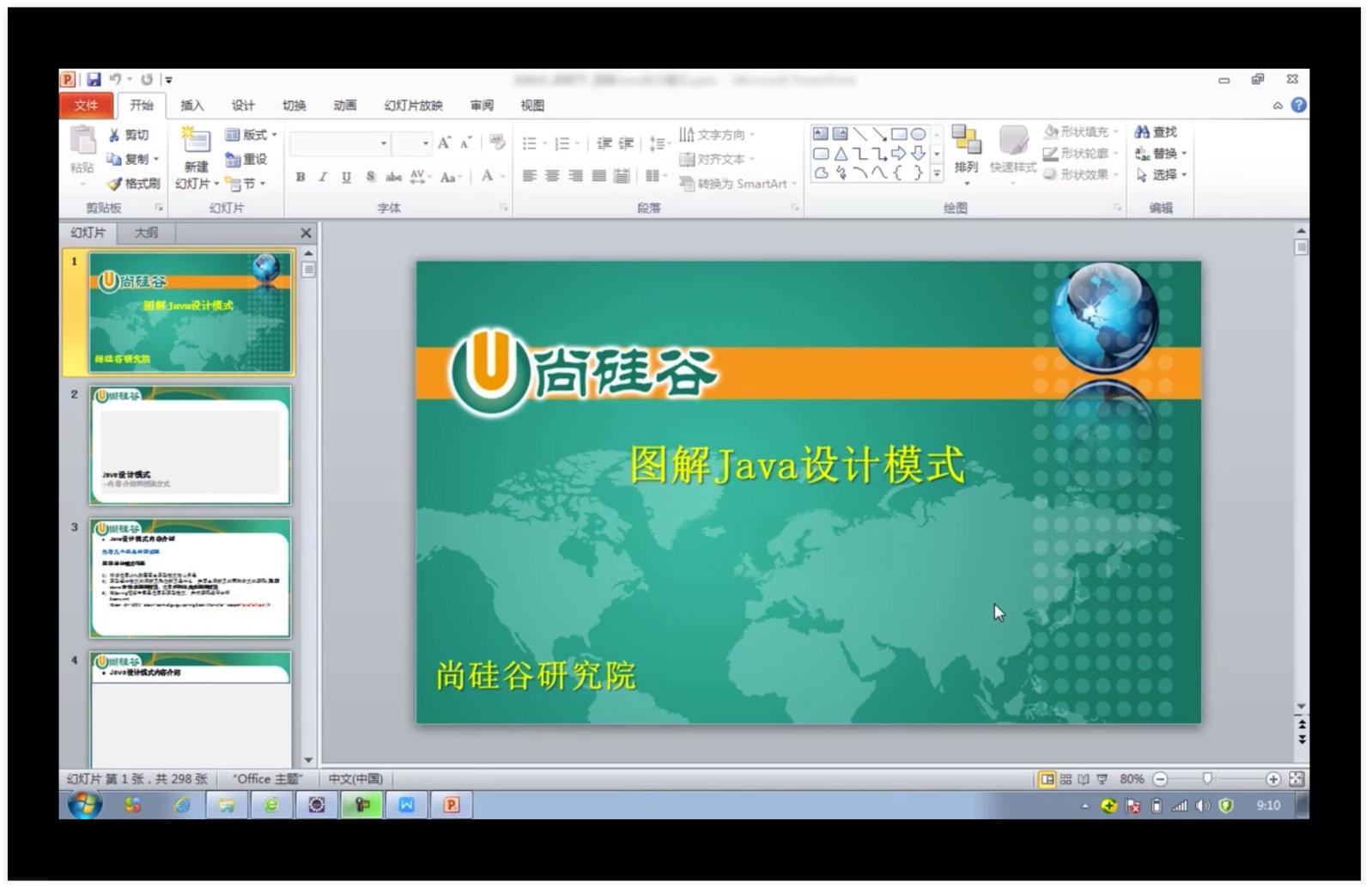The width and height of the screenshot is (1372, 888).
Task: Click the zoom out minus button
Action: tap(1160, 779)
